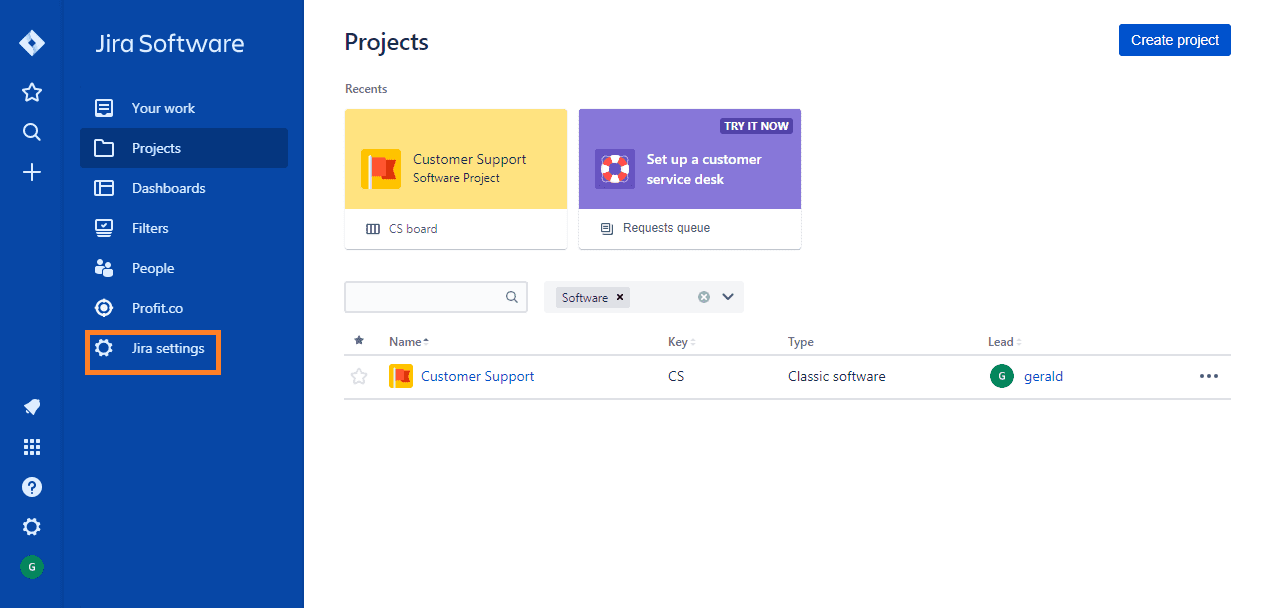Click the Customer Support flag icon in table row
Viewport: 1271px width, 608px height.
tap(401, 377)
